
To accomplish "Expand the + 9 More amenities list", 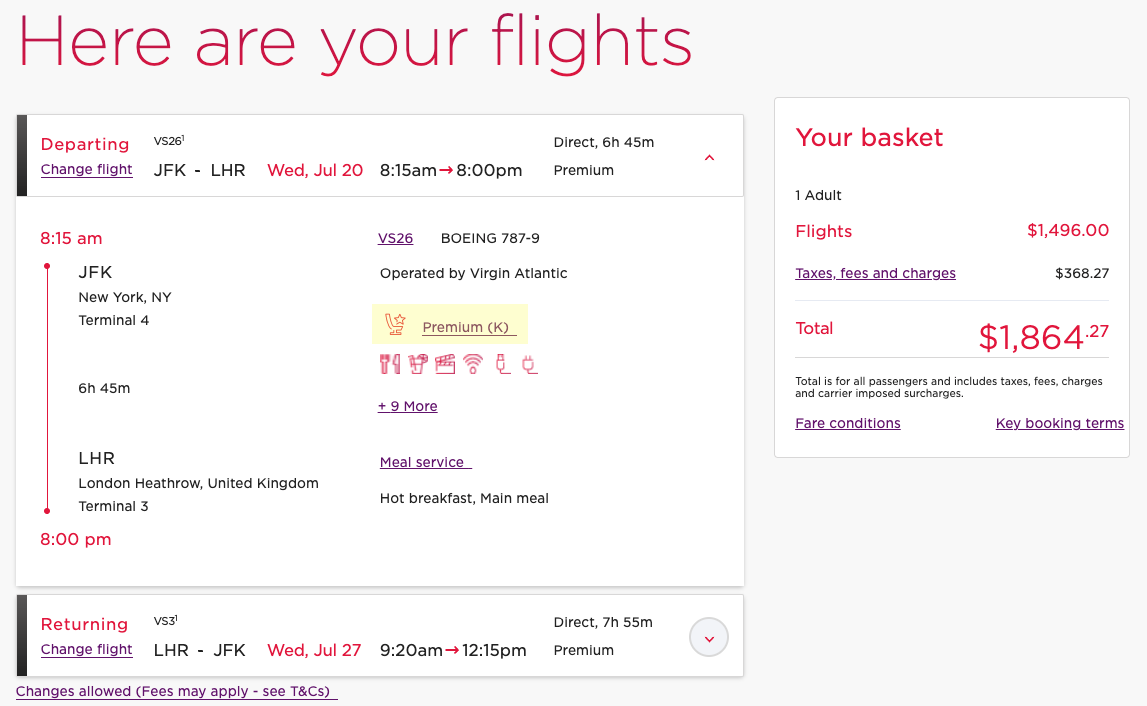I will point(407,406).
